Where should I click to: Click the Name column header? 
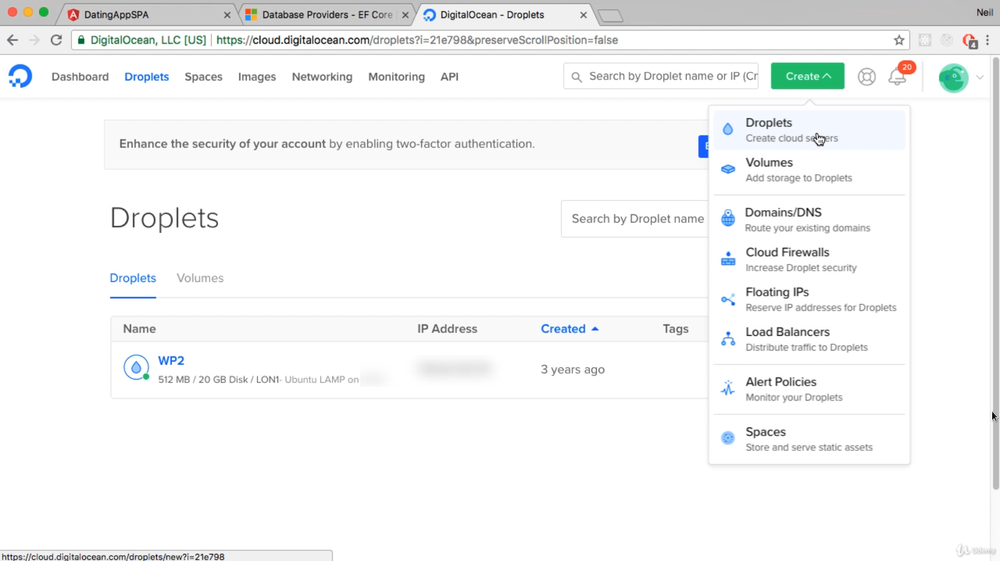point(139,329)
